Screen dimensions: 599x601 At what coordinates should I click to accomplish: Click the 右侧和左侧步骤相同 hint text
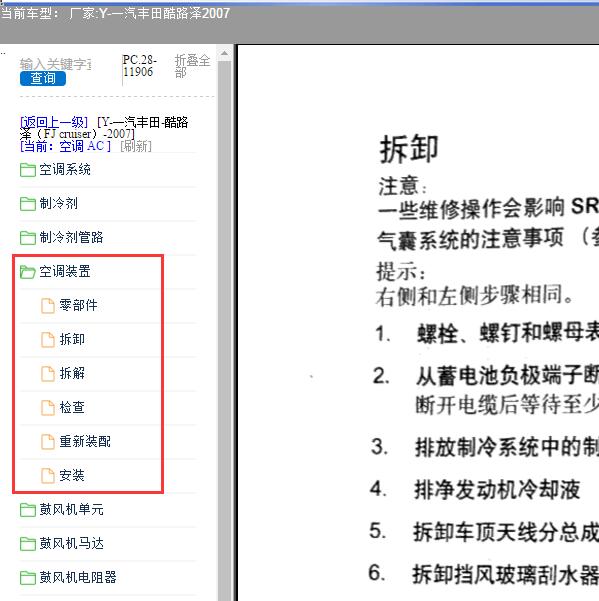click(475, 296)
